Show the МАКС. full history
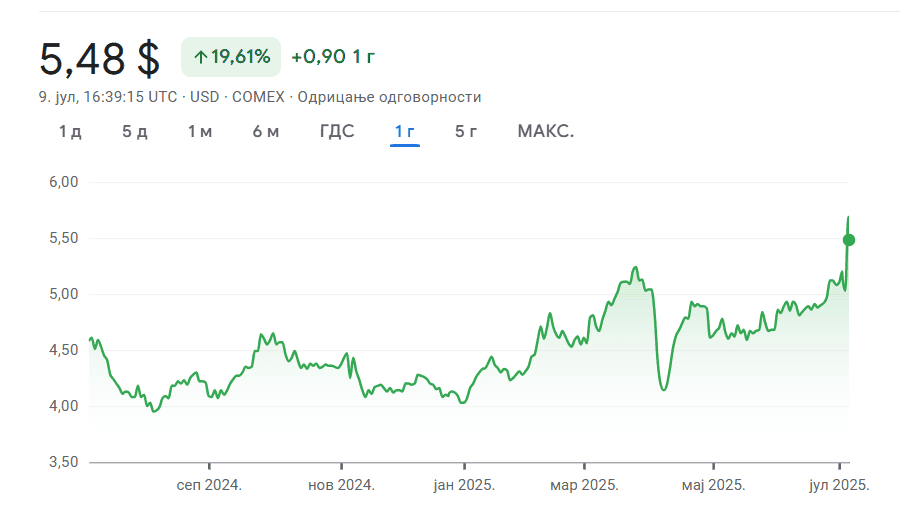 tap(546, 132)
